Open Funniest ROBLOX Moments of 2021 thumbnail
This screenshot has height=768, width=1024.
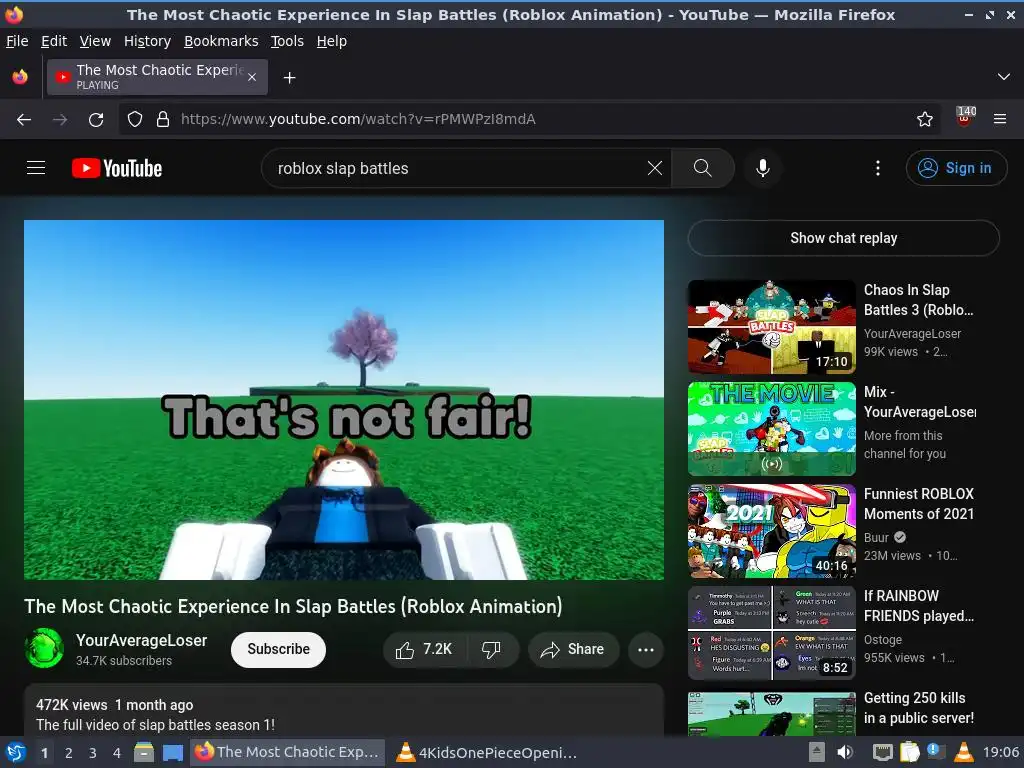pyautogui.click(x=771, y=531)
